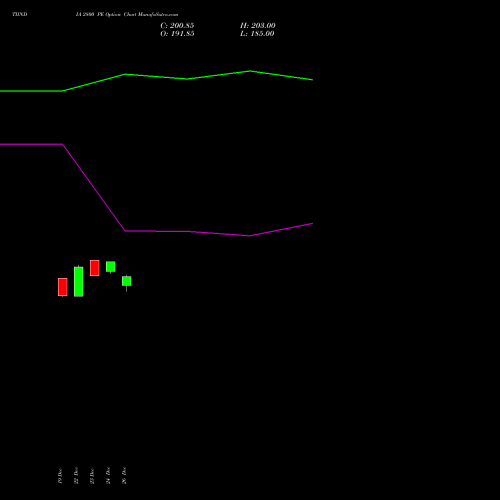Click the green upper band line

coord(156,77)
